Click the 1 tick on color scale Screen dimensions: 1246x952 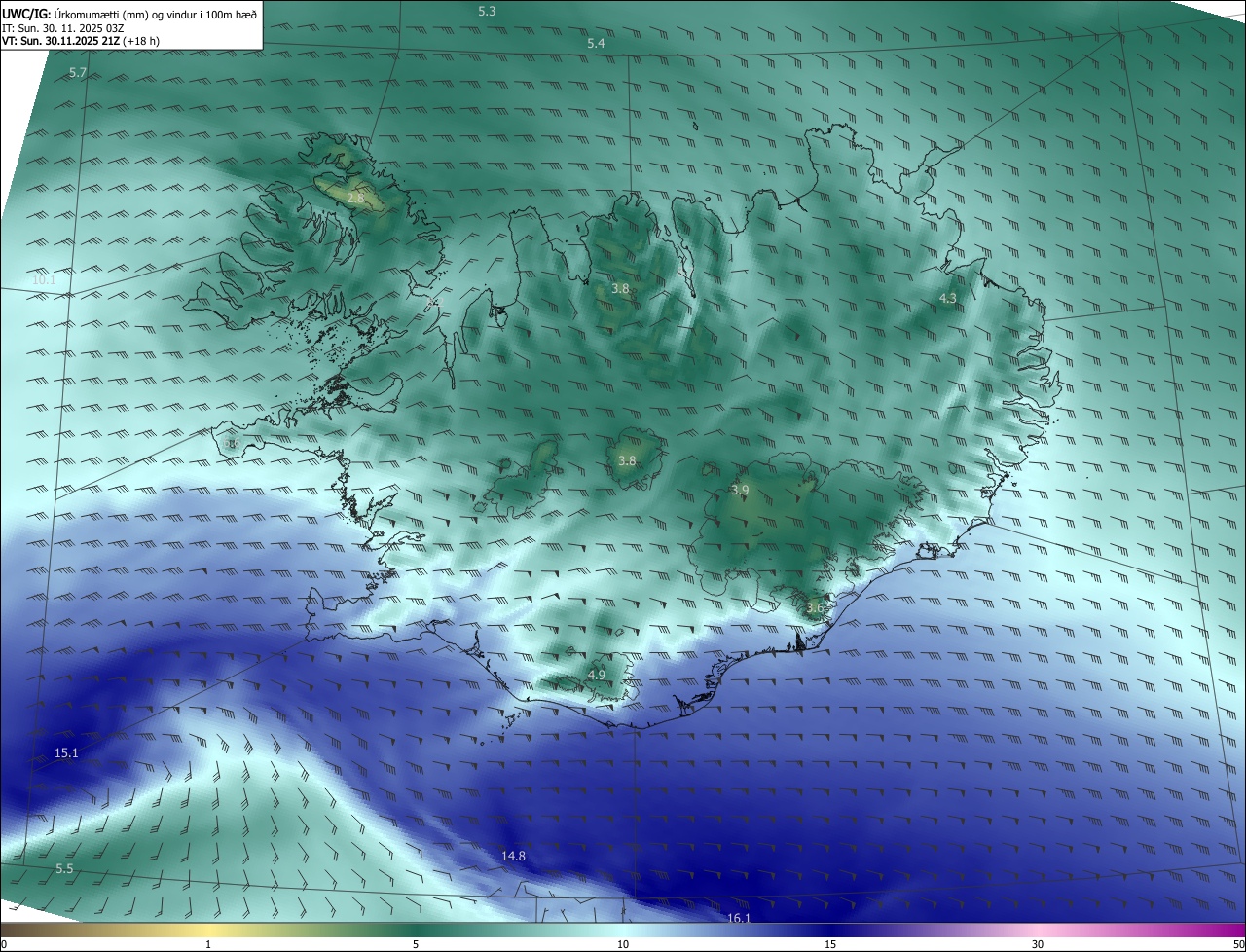coord(208,944)
